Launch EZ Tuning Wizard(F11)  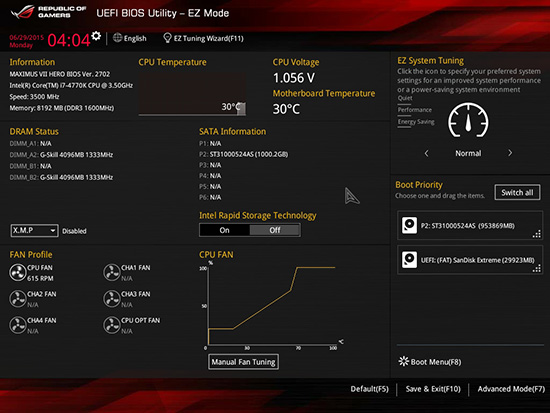208,38
